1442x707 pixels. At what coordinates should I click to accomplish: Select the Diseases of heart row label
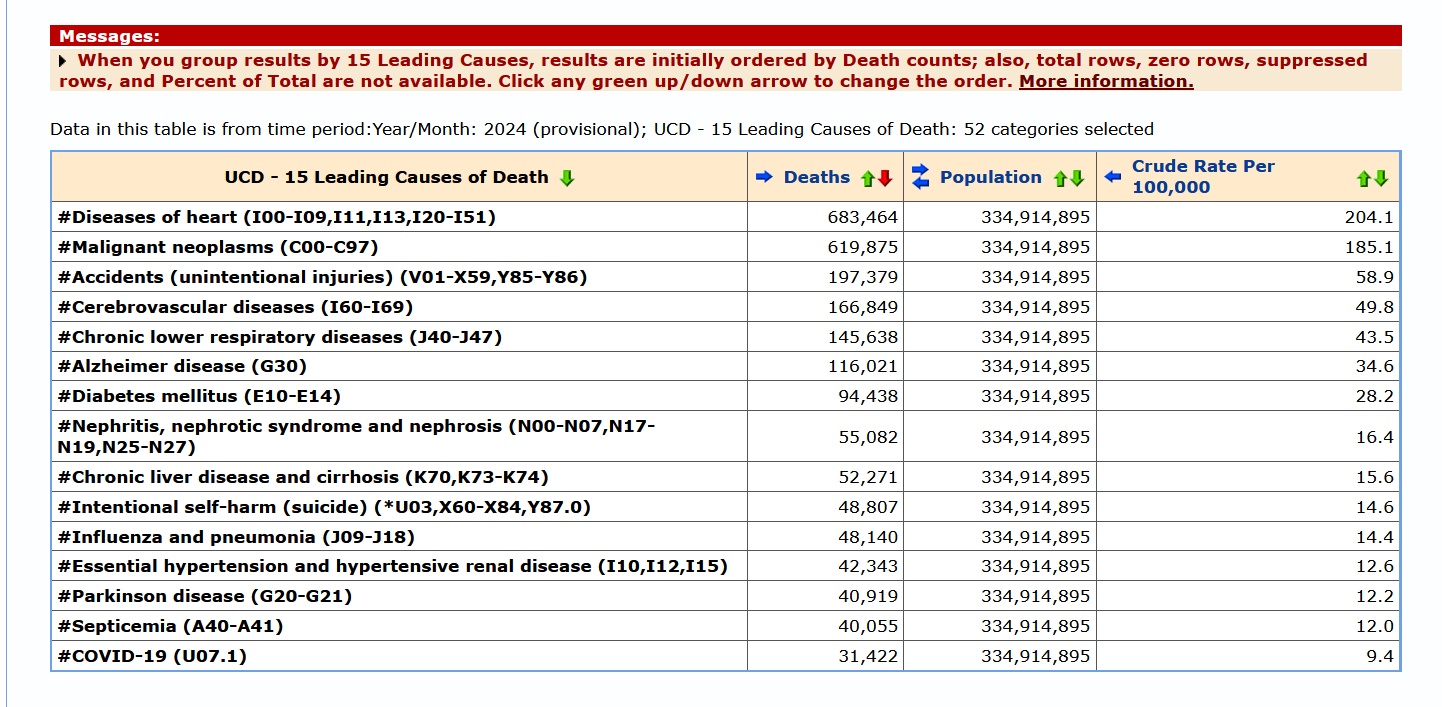(277, 217)
